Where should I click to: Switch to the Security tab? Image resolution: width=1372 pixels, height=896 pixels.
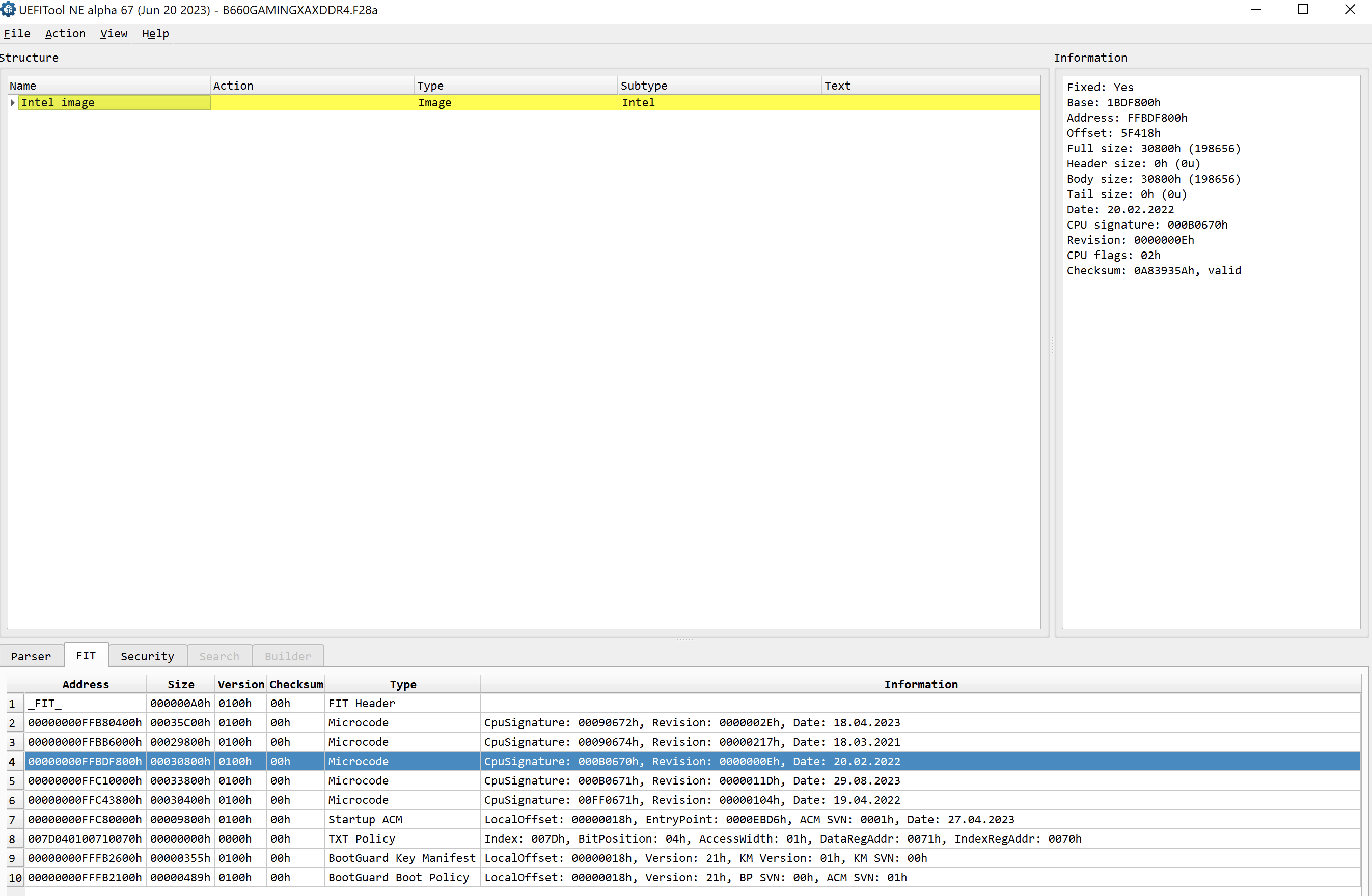(148, 656)
